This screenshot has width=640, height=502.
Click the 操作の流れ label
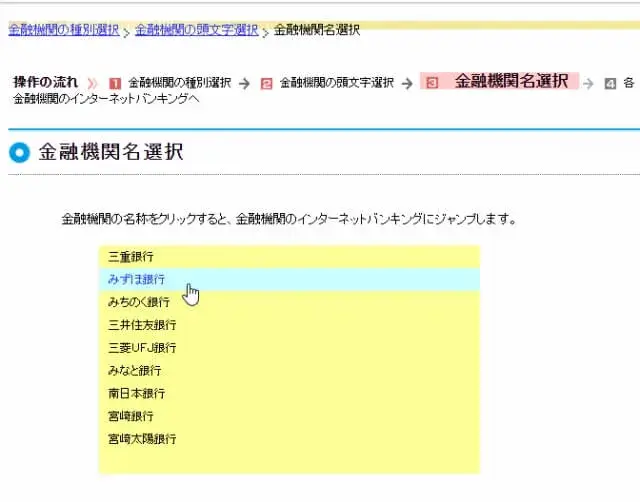(45, 82)
